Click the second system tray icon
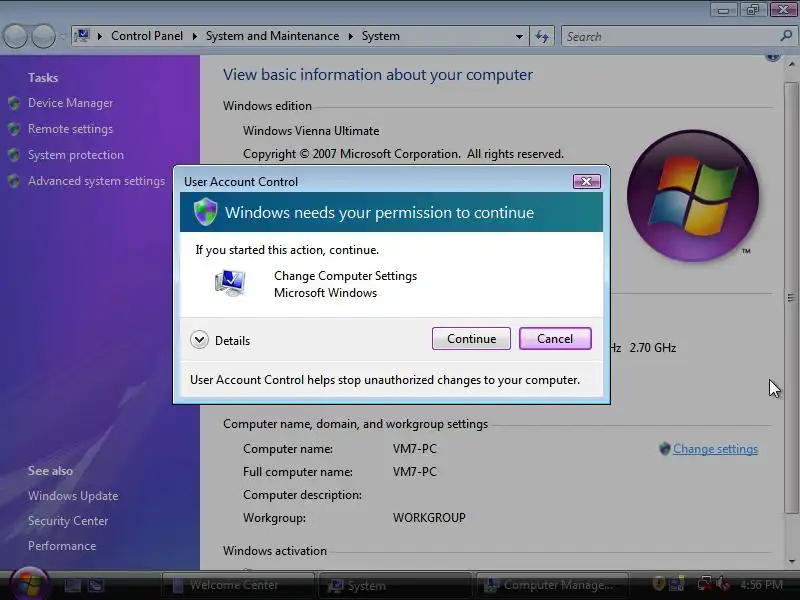 678,584
